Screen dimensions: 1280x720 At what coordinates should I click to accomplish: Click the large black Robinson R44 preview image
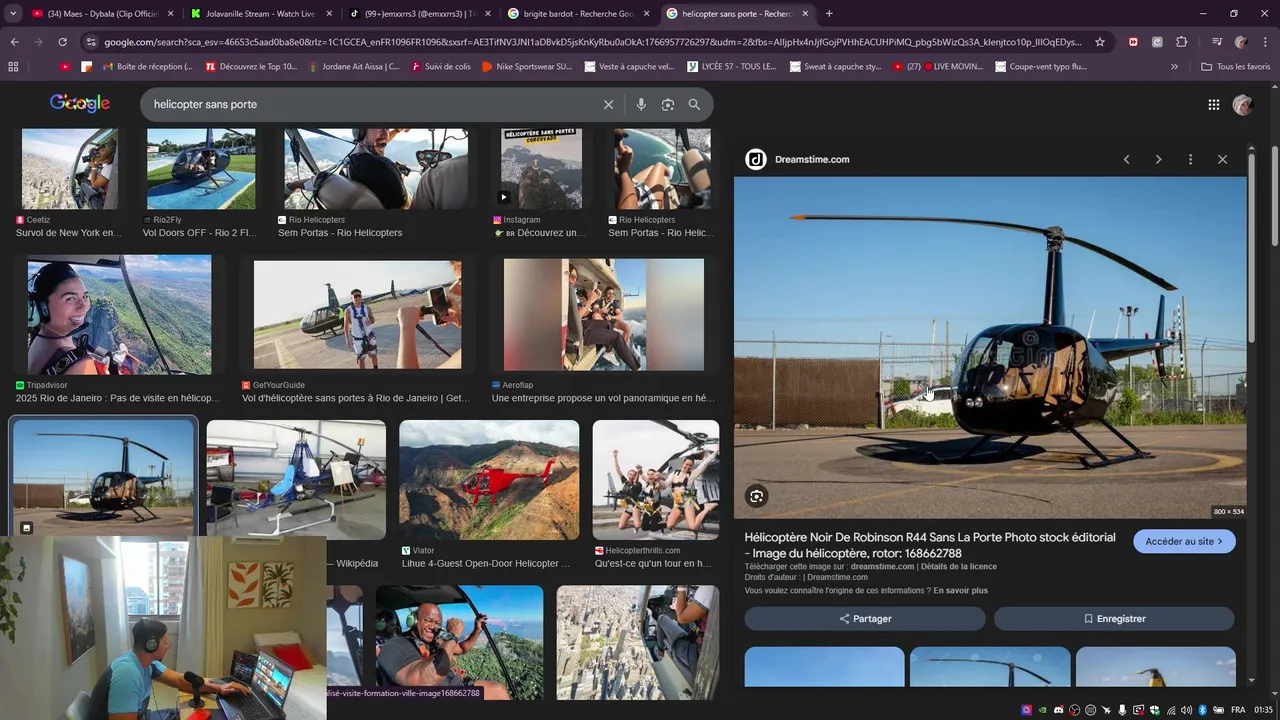coord(990,348)
